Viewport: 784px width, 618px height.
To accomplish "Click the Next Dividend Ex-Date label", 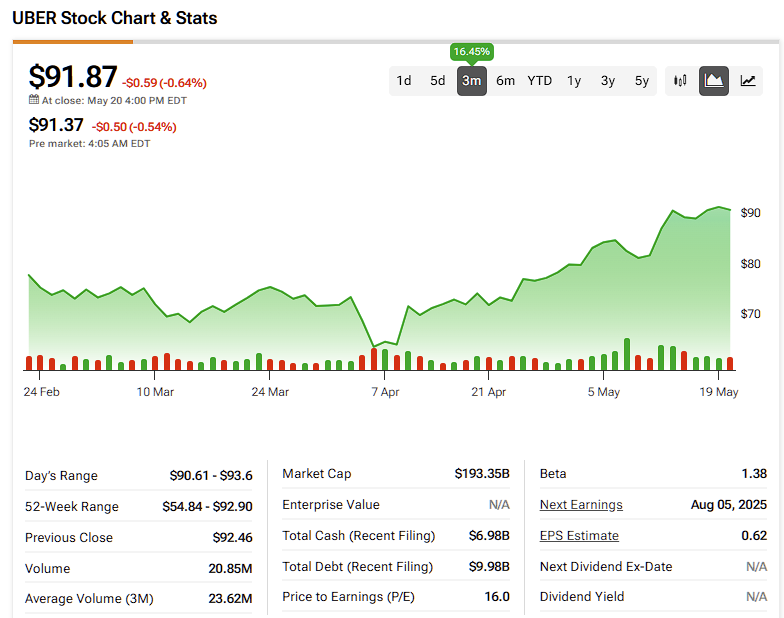I will [606, 566].
